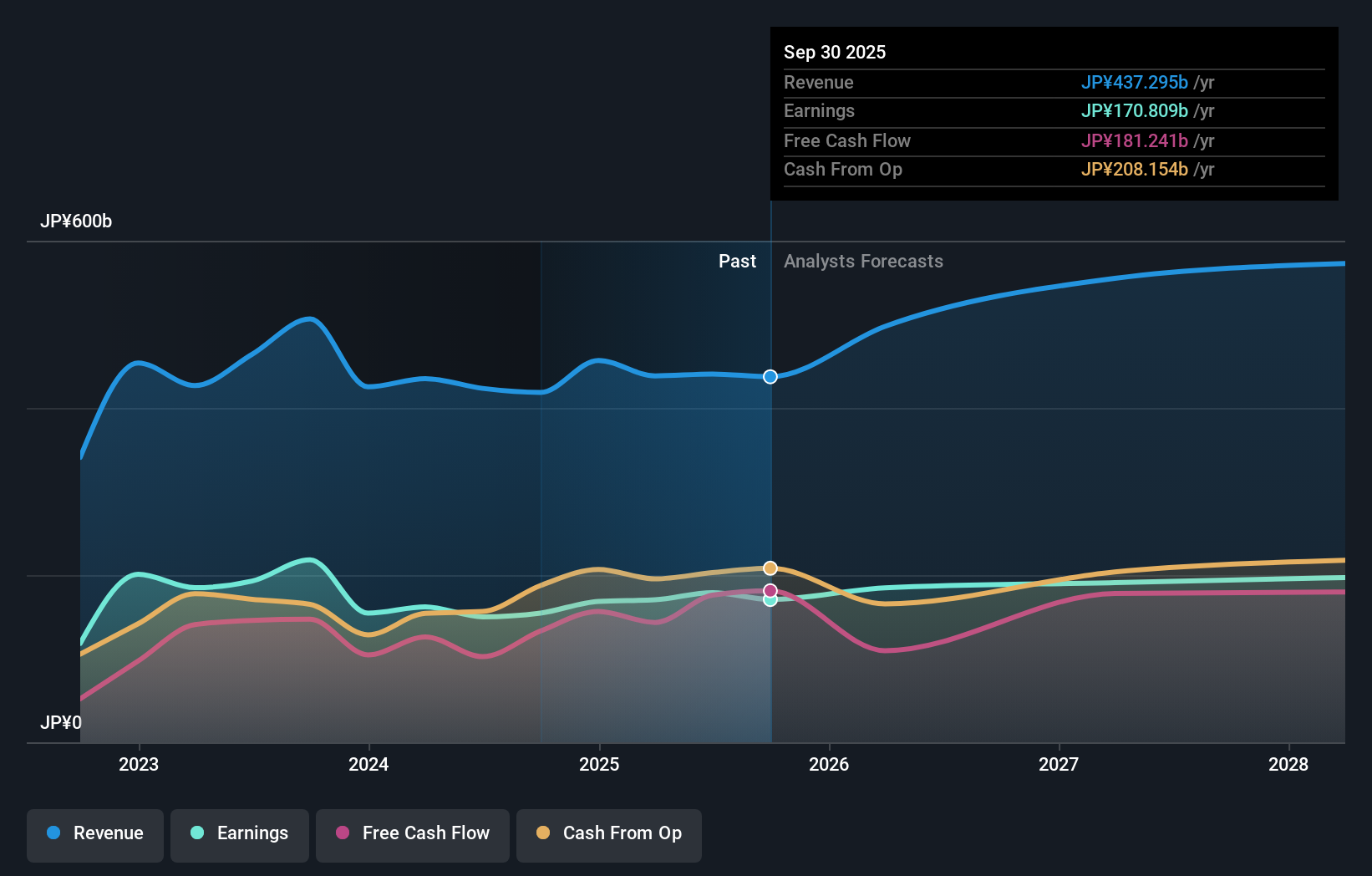Toggle Free Cash Flow series display

(412, 833)
